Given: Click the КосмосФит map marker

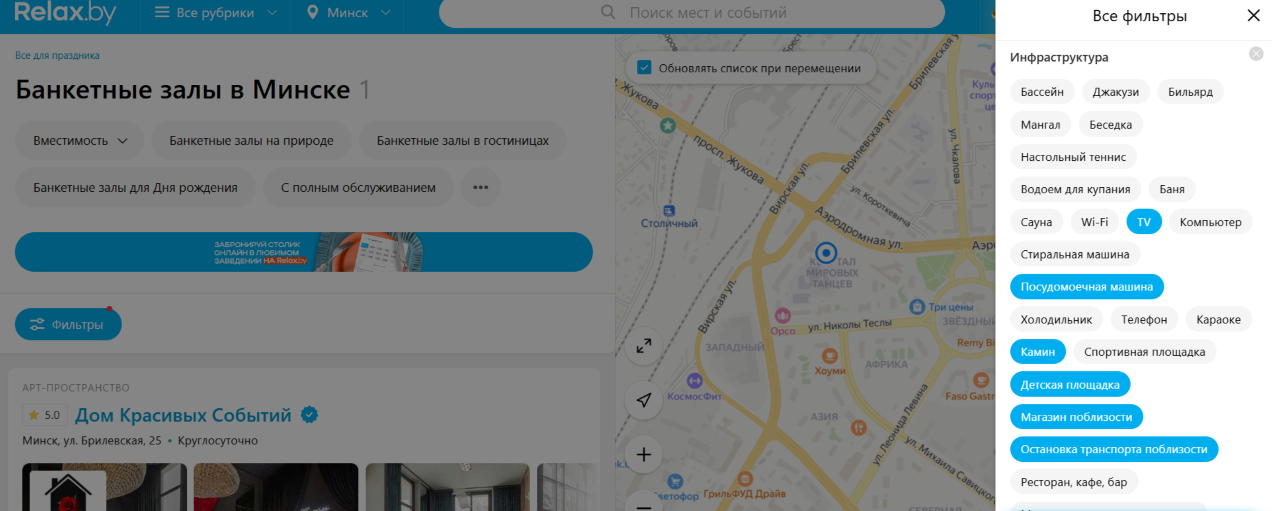Looking at the screenshot, I should (695, 380).
